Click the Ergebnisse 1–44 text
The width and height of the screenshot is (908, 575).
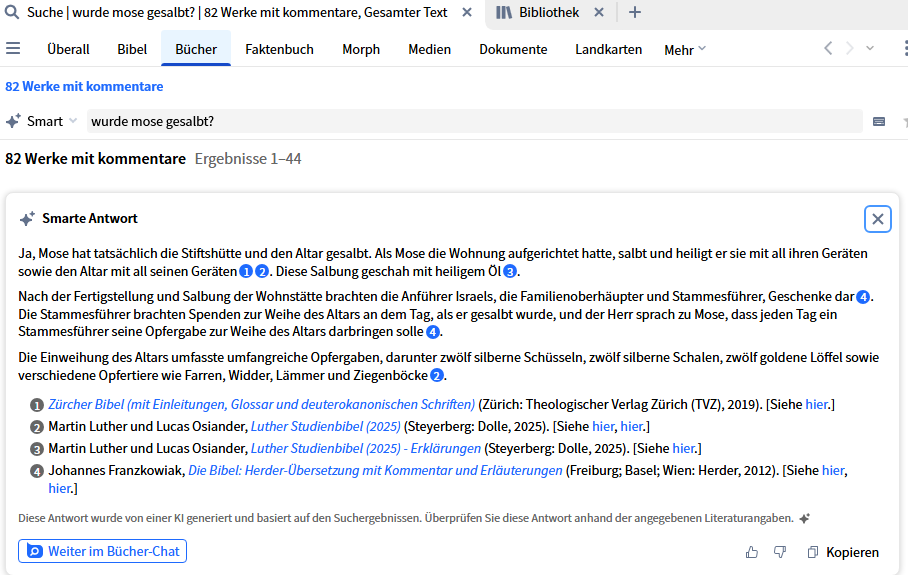pyautogui.click(x=248, y=159)
